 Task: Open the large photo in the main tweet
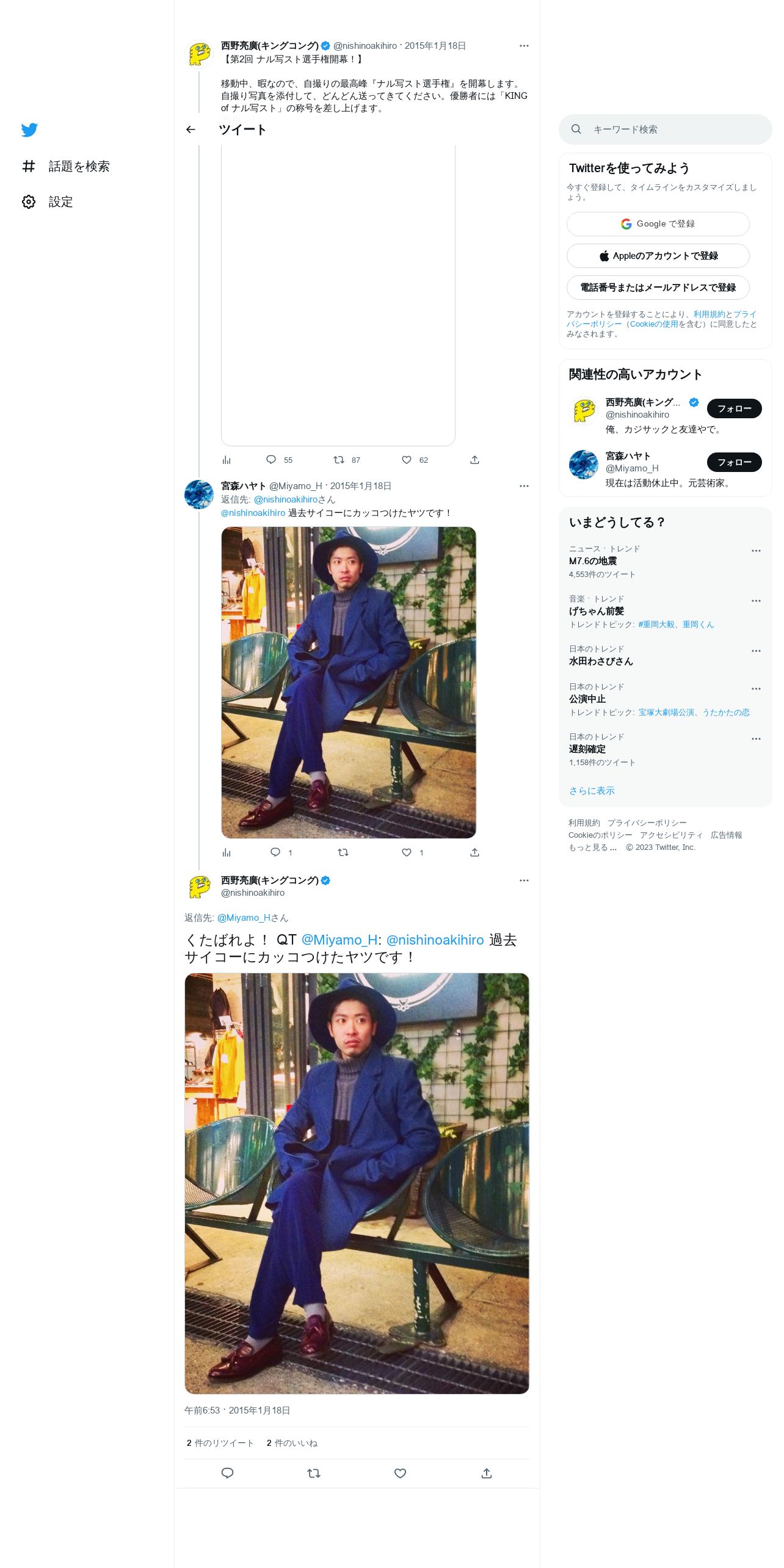click(x=357, y=1183)
